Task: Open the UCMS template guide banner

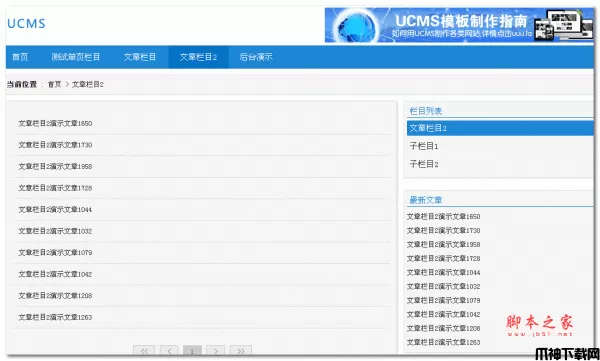Action: point(459,25)
